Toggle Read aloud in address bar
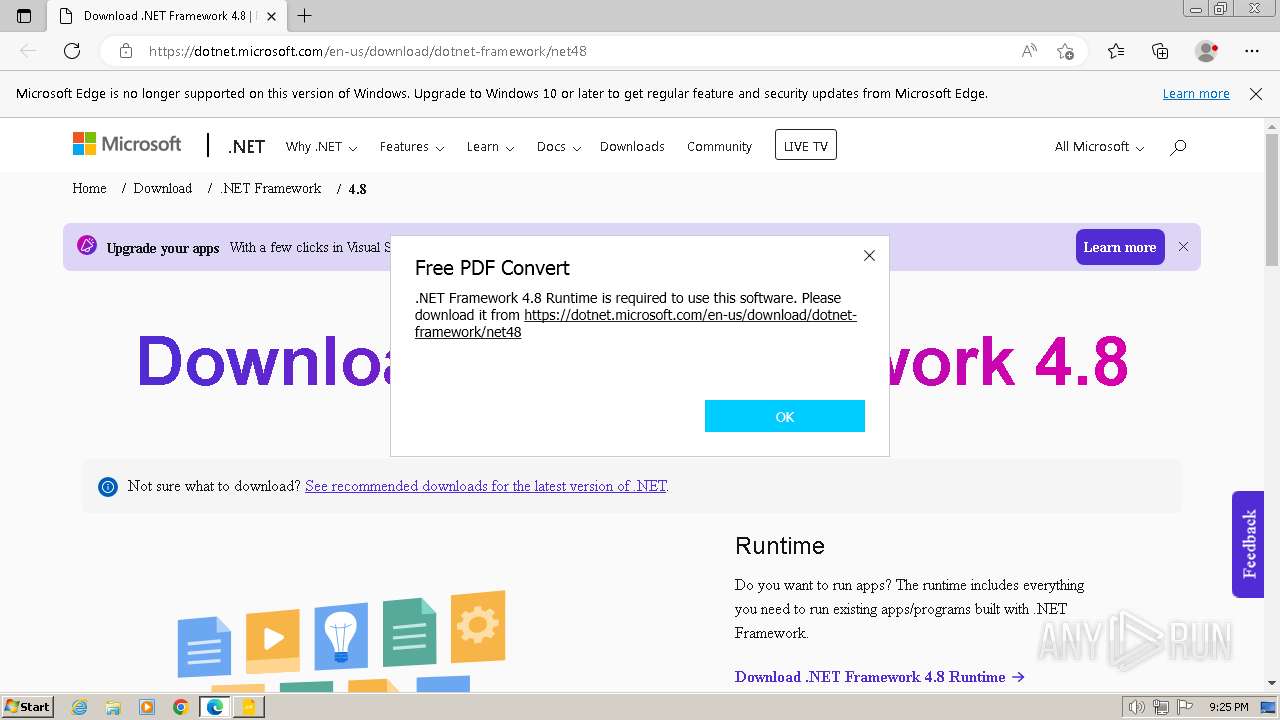The width and height of the screenshot is (1280, 720). pos(1029,51)
